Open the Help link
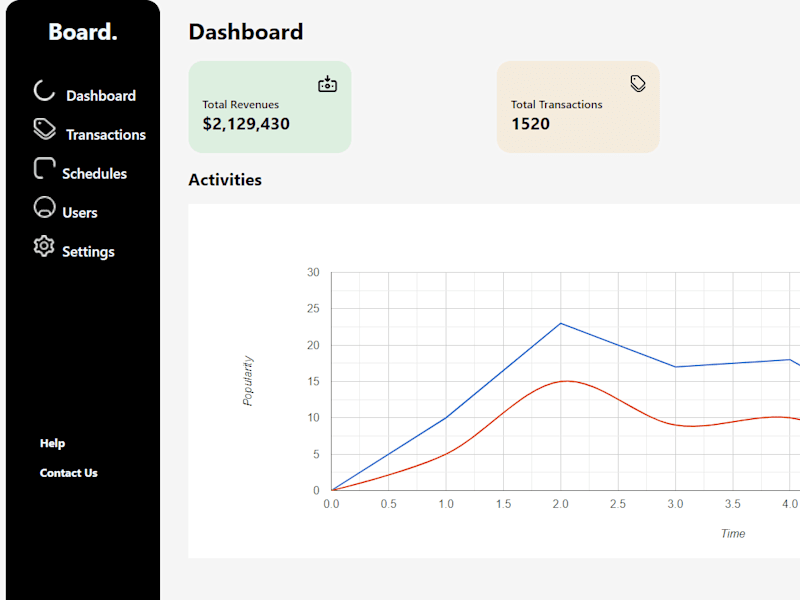The height and width of the screenshot is (600, 800). tap(53, 443)
